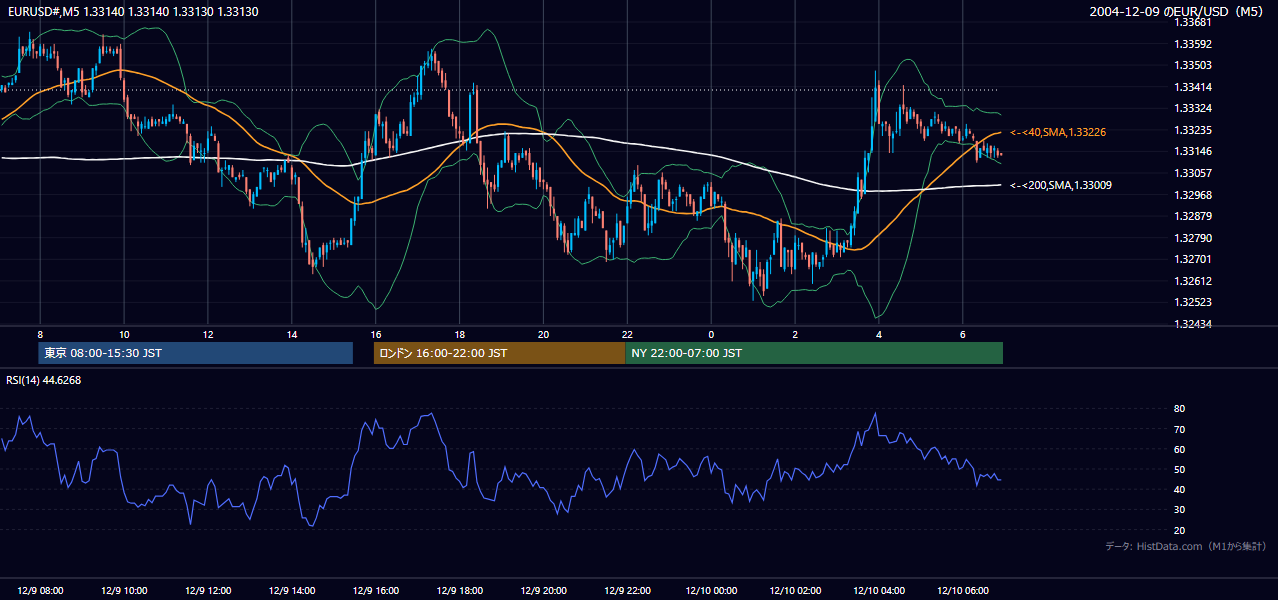Click price axis value 1.33057
1278x600 pixels.
pos(1193,173)
